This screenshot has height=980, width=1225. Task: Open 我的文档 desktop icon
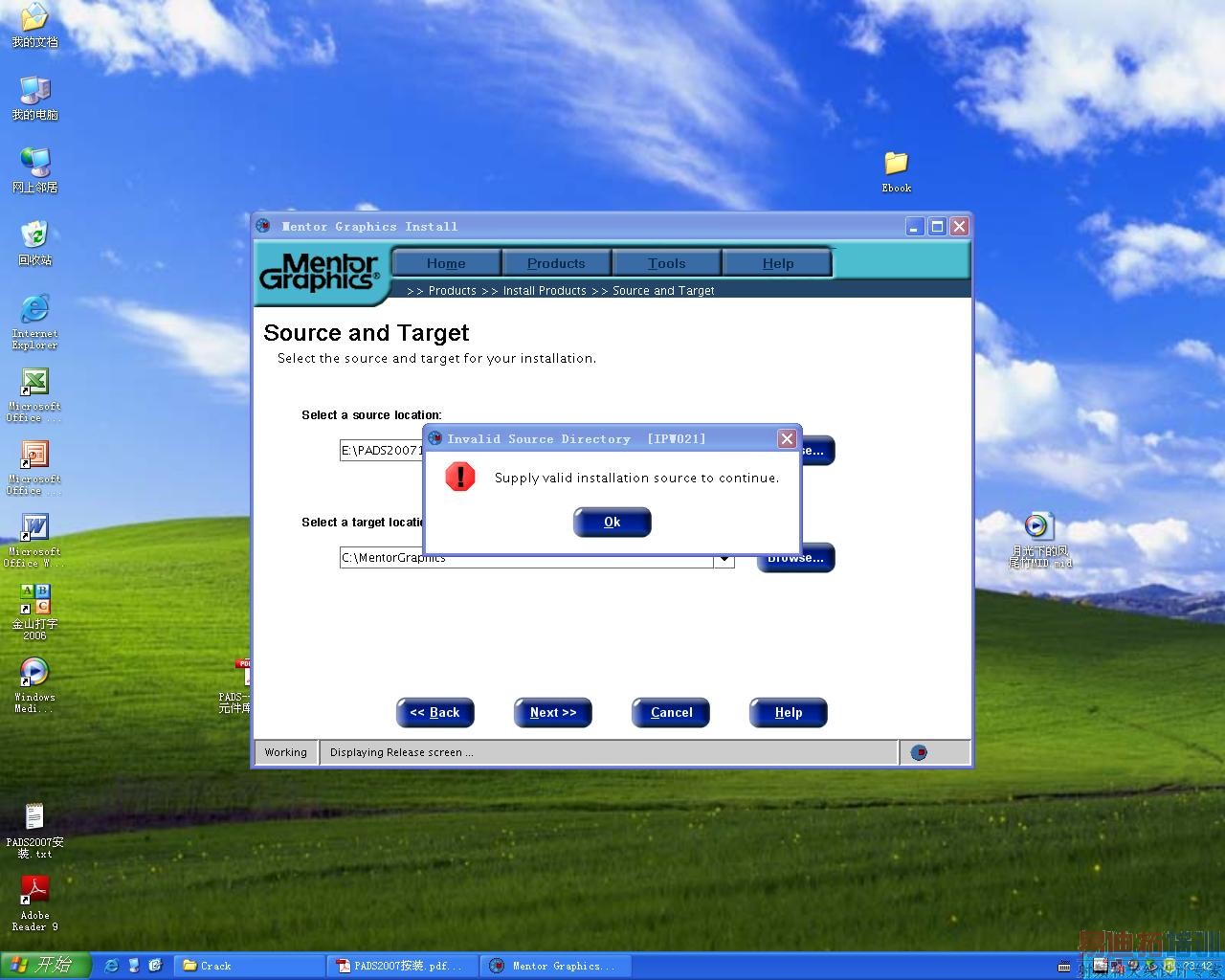[x=34, y=26]
